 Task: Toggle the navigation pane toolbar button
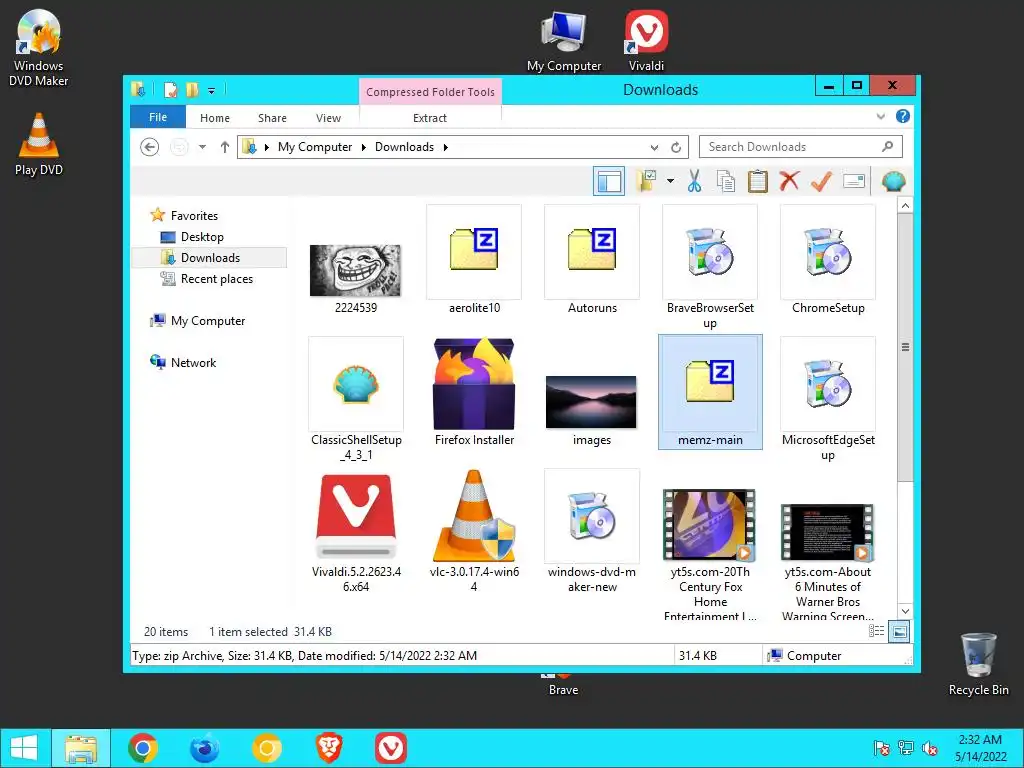click(x=609, y=181)
